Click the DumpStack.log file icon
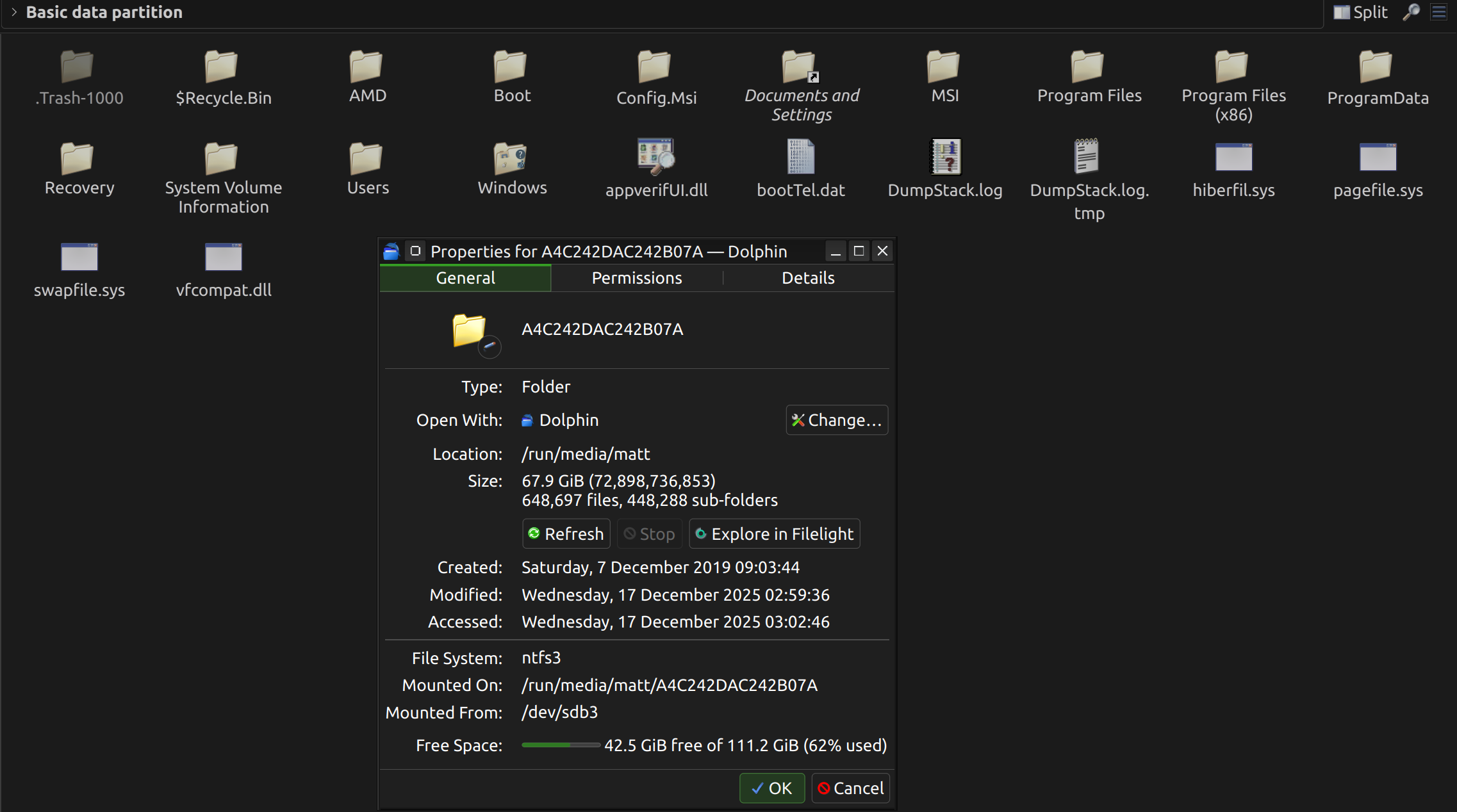The width and height of the screenshot is (1457, 812). (x=945, y=157)
